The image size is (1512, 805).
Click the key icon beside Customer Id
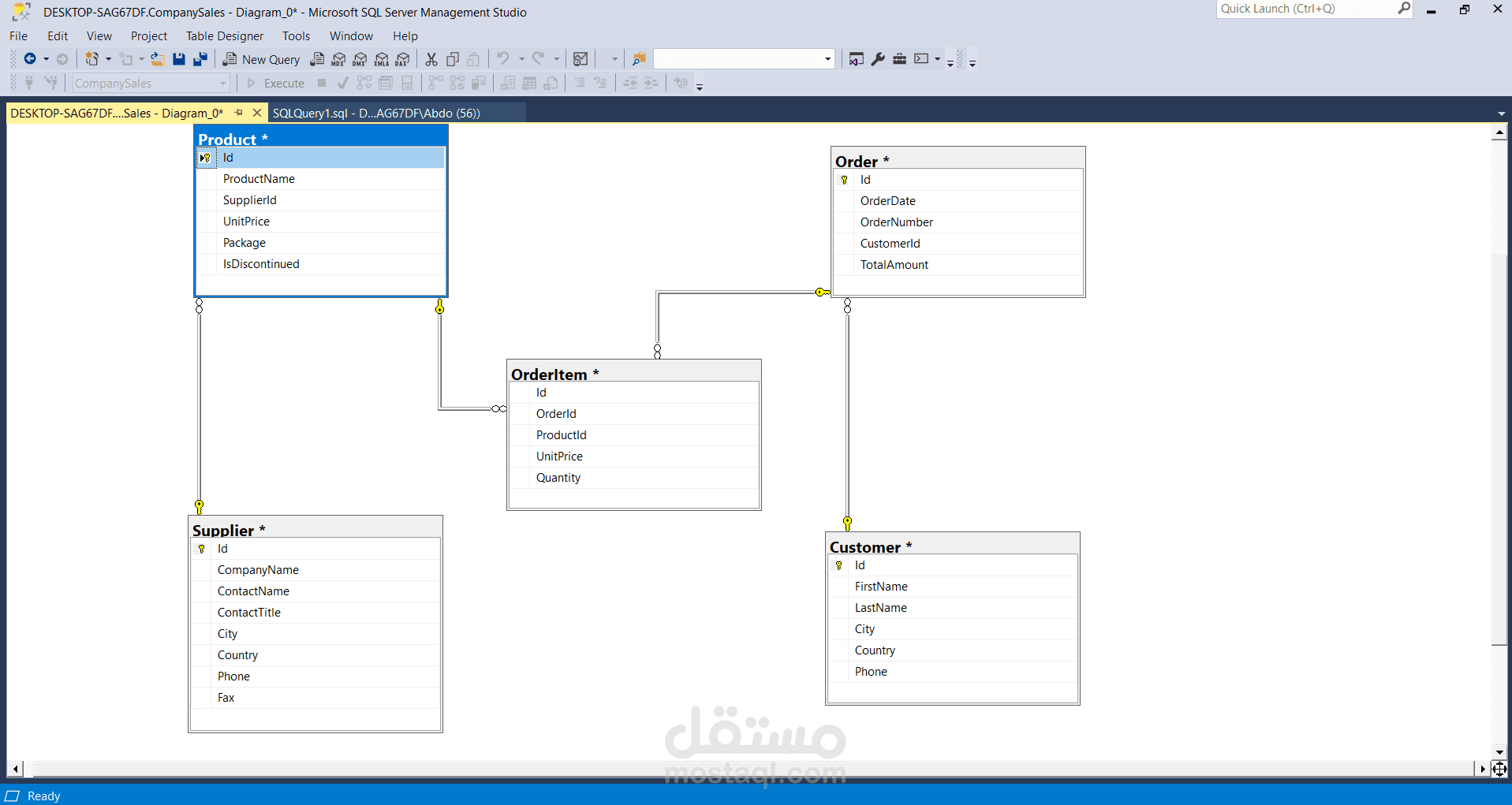[x=838, y=565]
